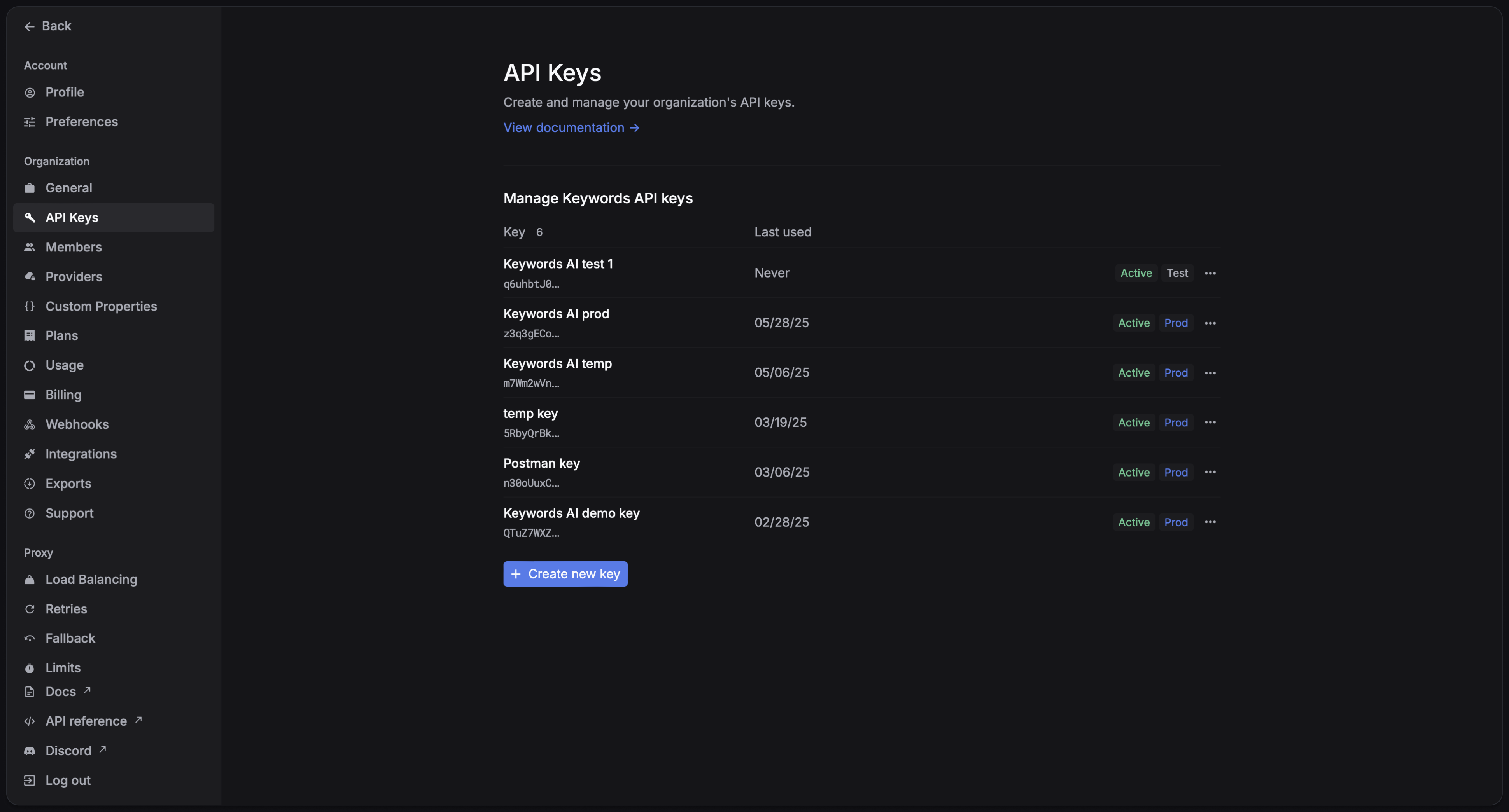Click the API reference code icon
The height and width of the screenshot is (812, 1509).
tap(29, 721)
